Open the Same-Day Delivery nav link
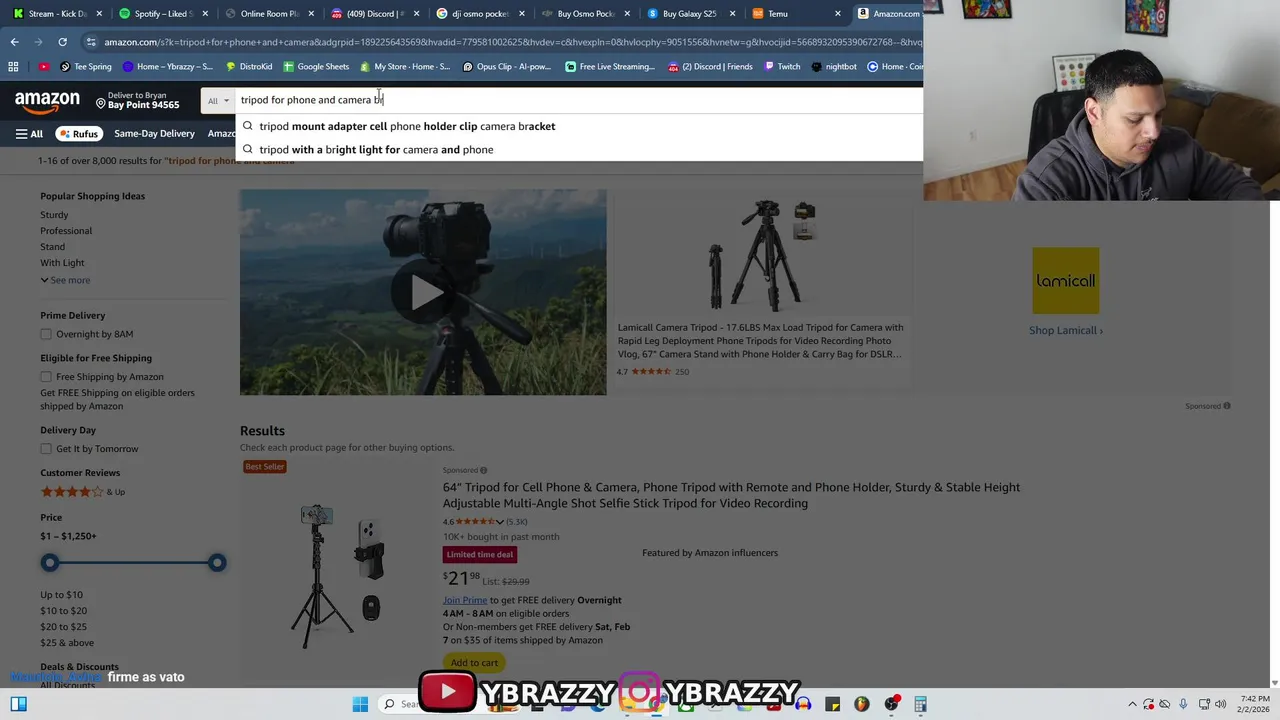This screenshot has width=1280, height=720. pyautogui.click(x=154, y=133)
